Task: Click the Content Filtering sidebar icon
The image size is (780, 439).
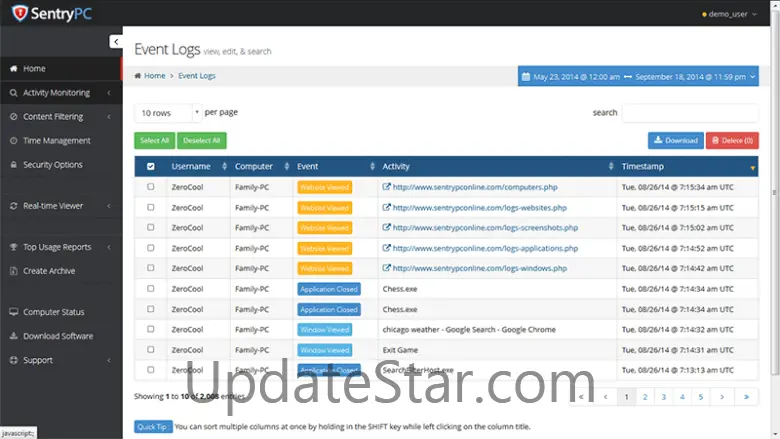Action: pos(13,117)
